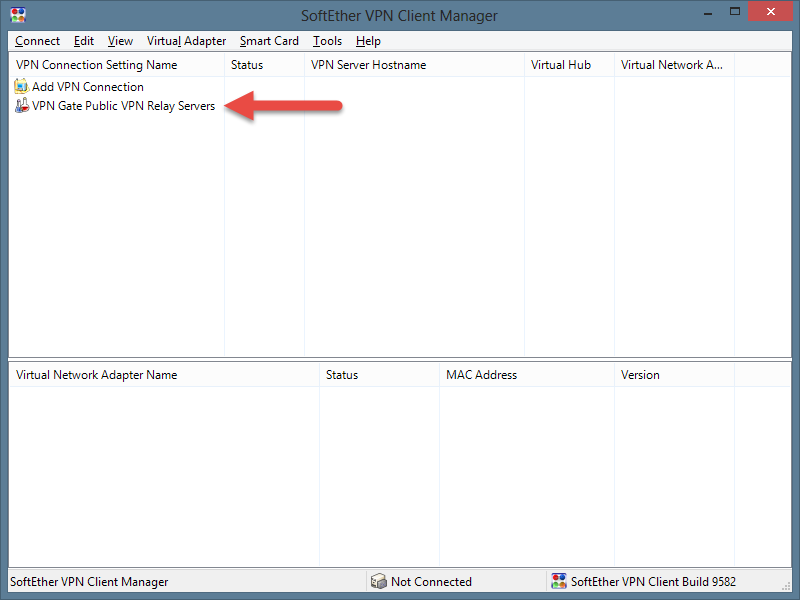Viewport: 800px width, 600px height.
Task: Open the Smart Card menu
Action: [269, 41]
